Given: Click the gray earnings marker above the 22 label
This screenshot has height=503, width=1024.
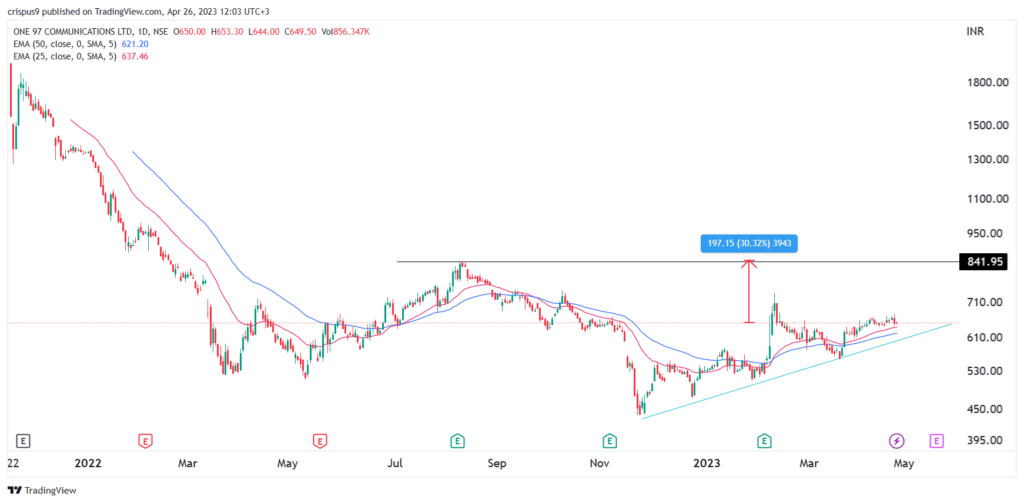Looking at the screenshot, I should pos(24,441).
